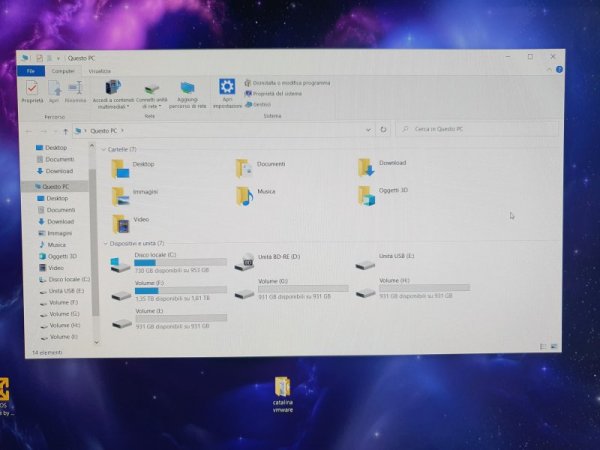
Task: Collapse the Cartelle (7) group
Action: click(x=104, y=150)
